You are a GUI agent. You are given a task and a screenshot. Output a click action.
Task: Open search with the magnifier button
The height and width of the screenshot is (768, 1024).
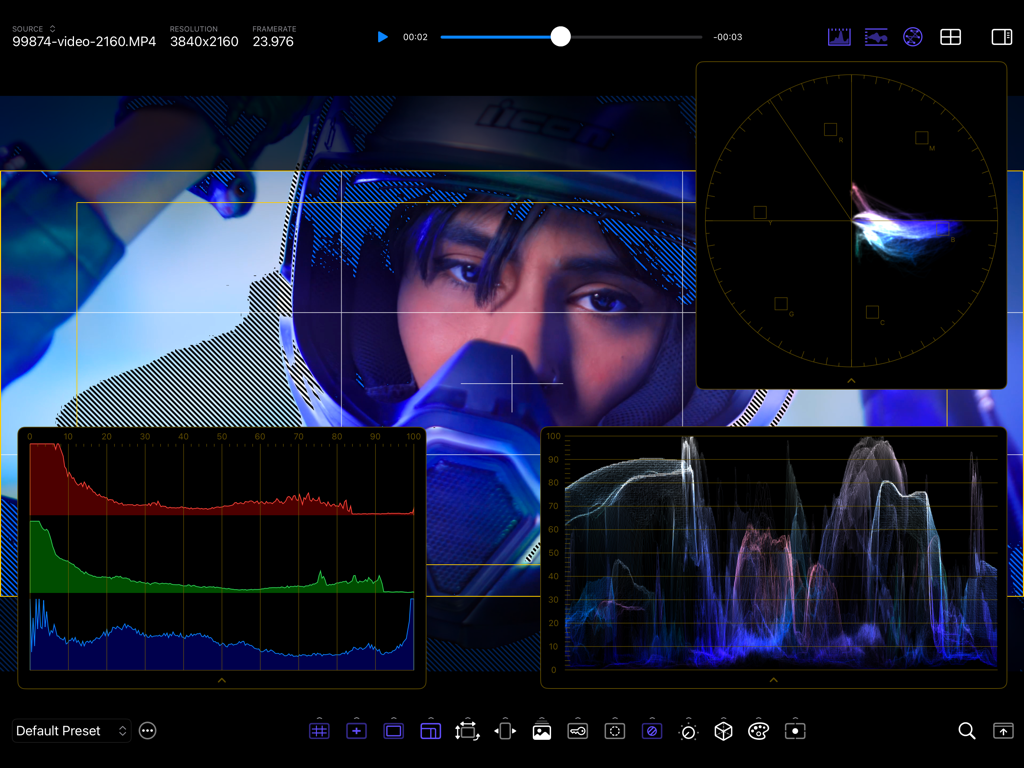(x=966, y=730)
